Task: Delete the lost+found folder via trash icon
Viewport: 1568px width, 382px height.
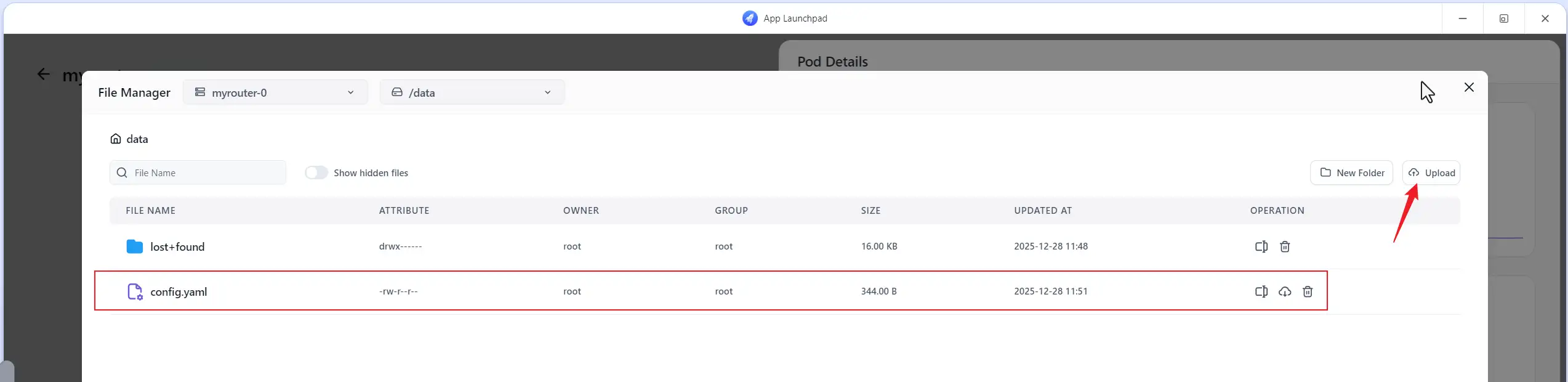Action: coord(1285,246)
